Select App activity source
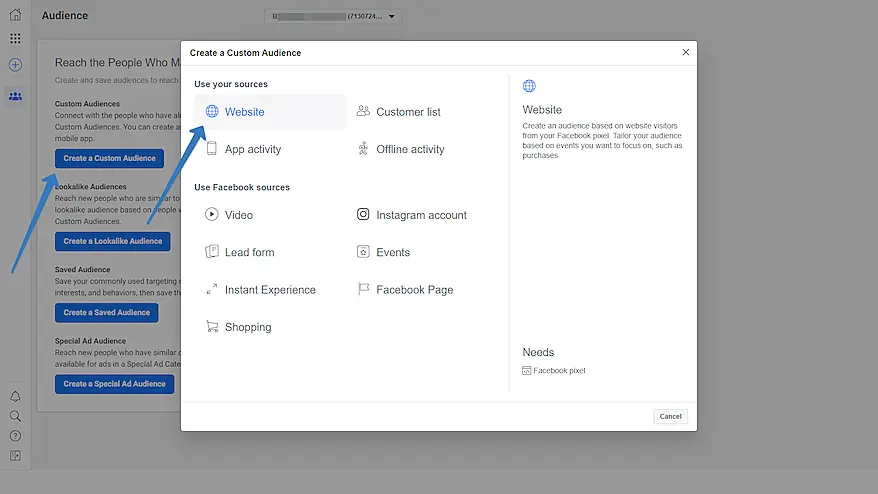 pyautogui.click(x=252, y=149)
